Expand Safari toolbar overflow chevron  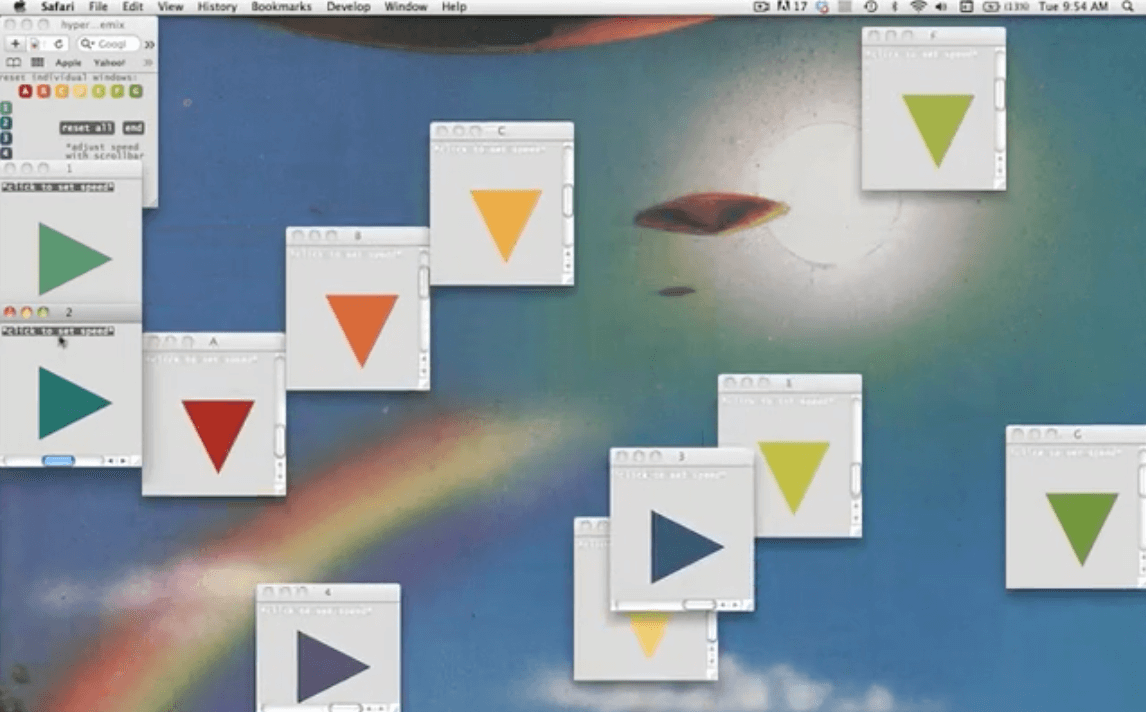coord(149,45)
